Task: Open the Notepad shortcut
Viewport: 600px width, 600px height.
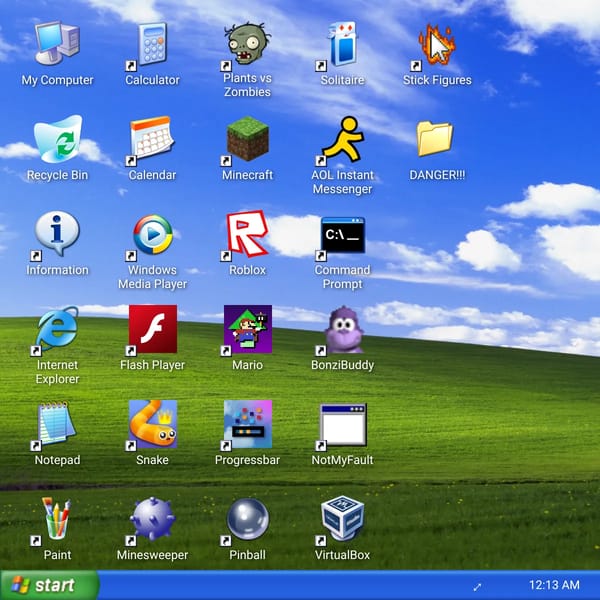Action: tap(57, 424)
